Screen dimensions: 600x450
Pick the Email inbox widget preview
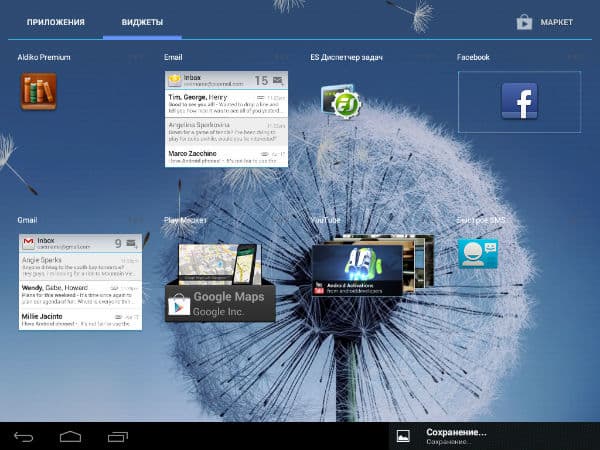226,119
